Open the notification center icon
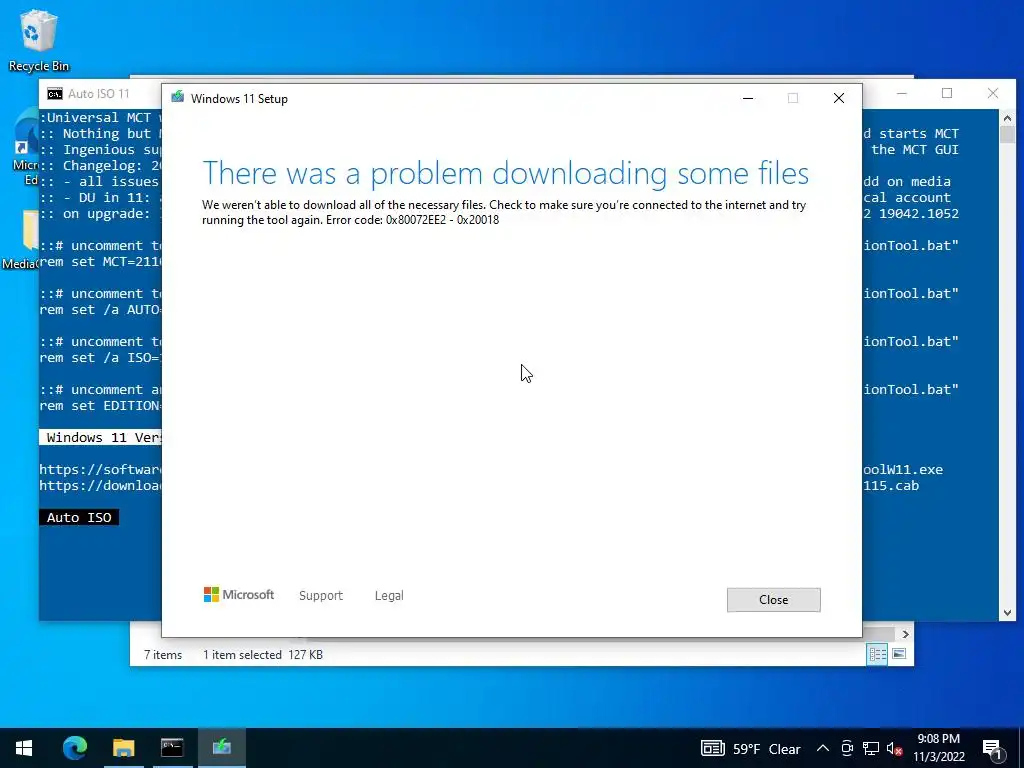The height and width of the screenshot is (768, 1024). pos(992,748)
